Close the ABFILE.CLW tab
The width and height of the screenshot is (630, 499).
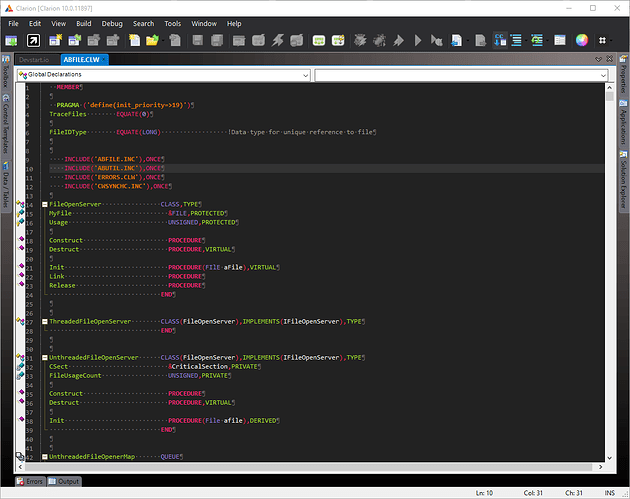(x=104, y=60)
